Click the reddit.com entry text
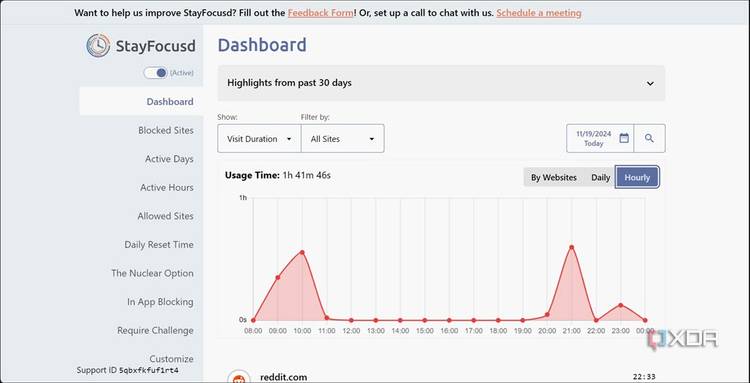The height and width of the screenshot is (383, 750). (x=284, y=377)
